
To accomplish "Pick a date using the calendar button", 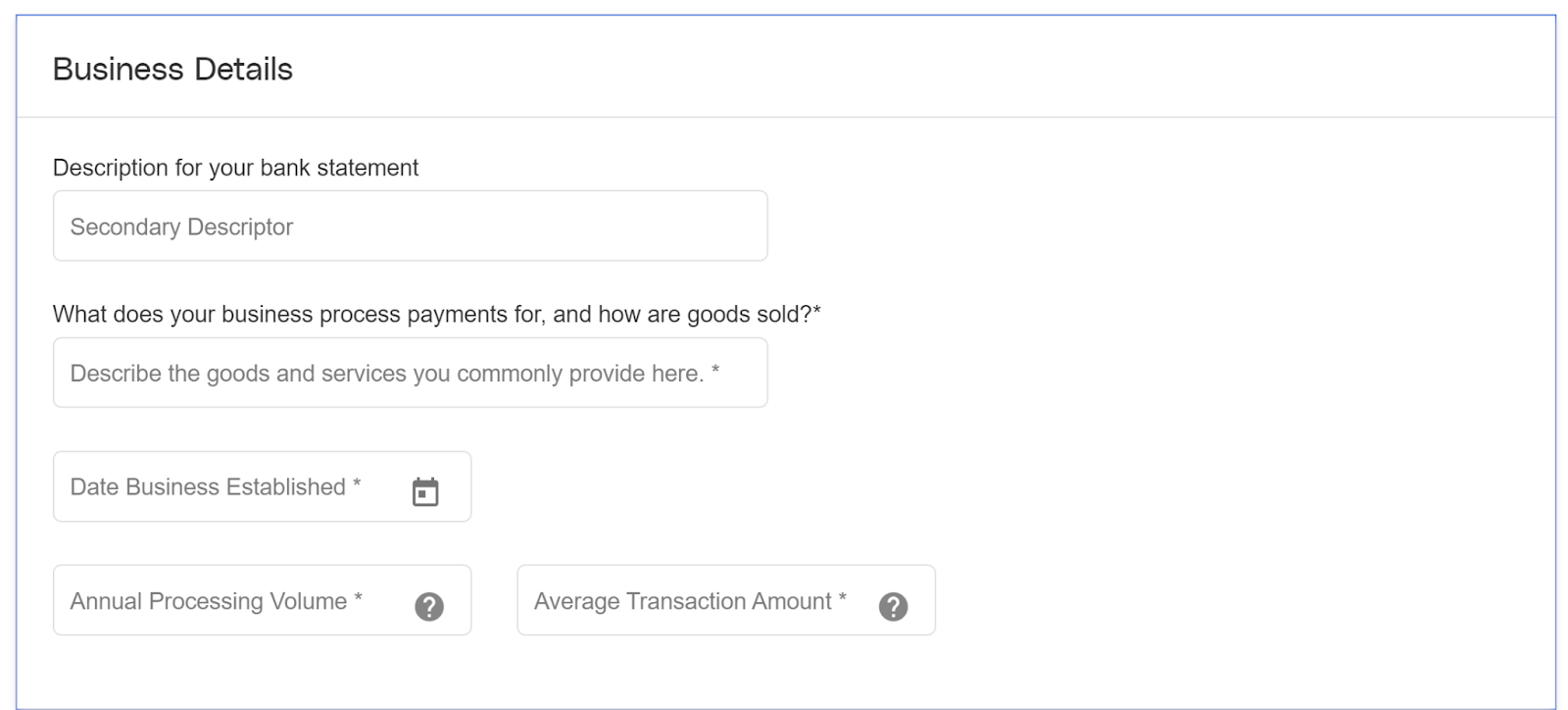I will click(x=425, y=491).
